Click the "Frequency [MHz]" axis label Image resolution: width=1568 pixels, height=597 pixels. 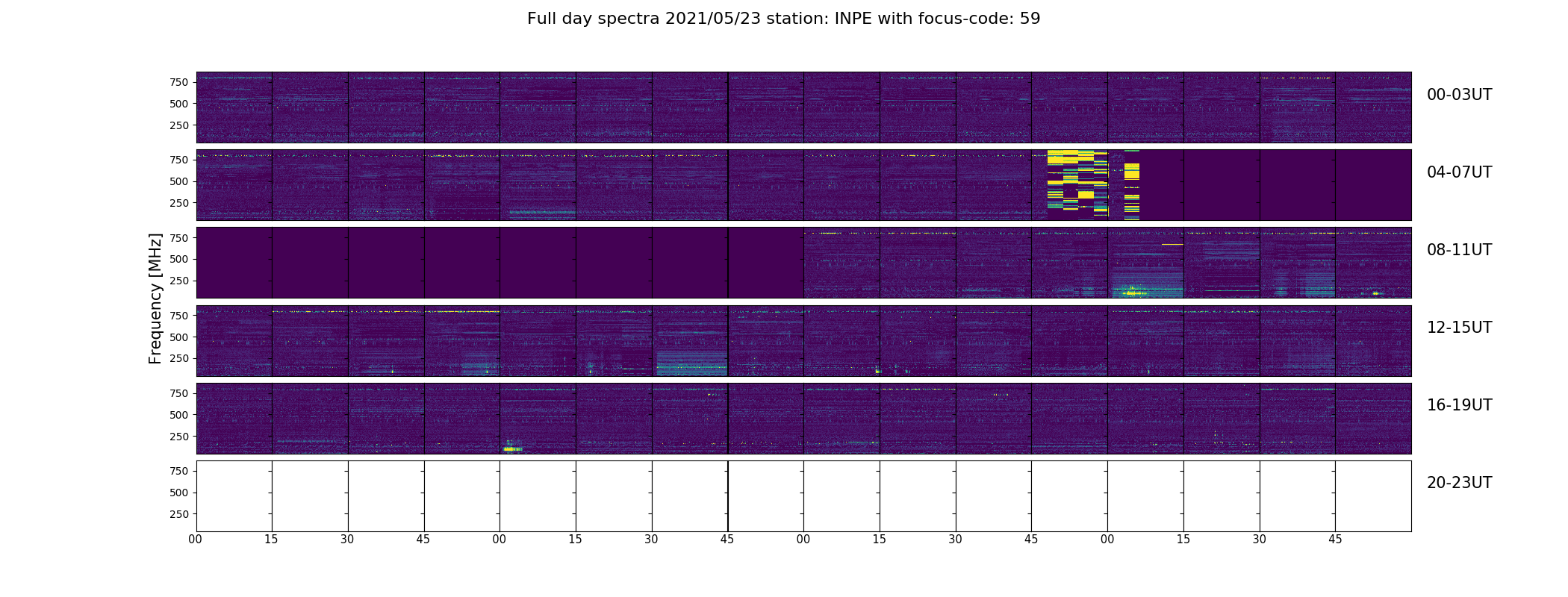point(155,298)
